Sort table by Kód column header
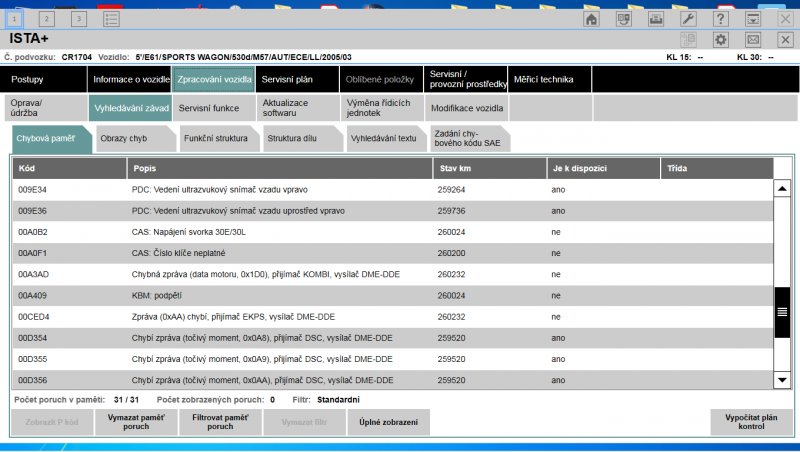800x452 pixels. (69, 168)
